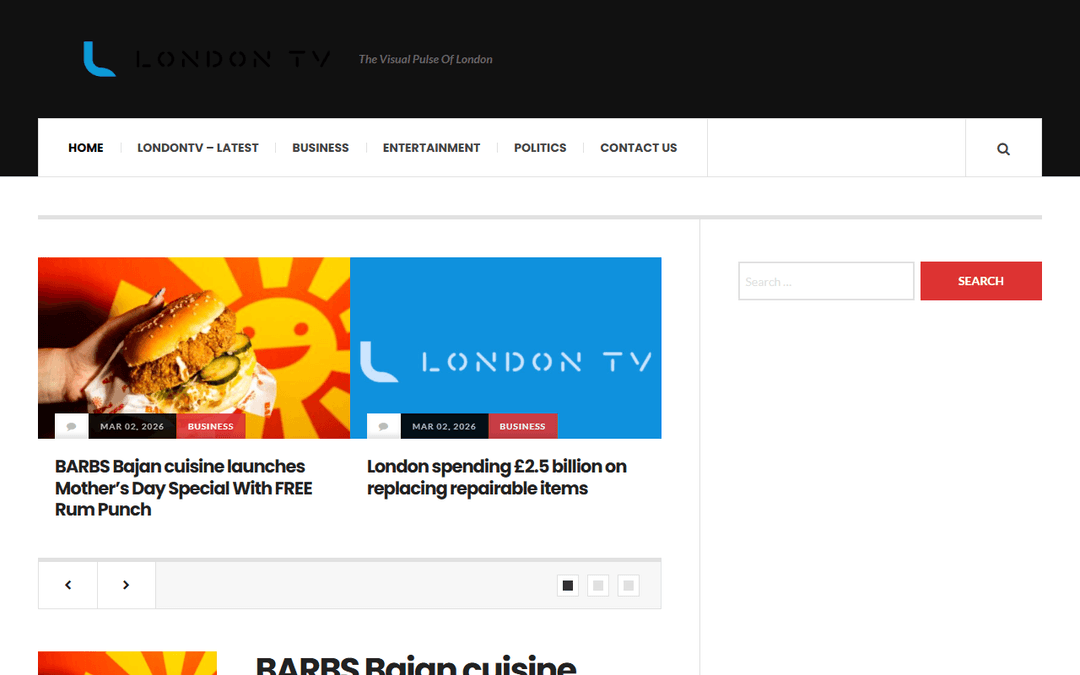Screen dimensions: 1080x675
Task: Open the Politics menu item
Action: click(540, 147)
